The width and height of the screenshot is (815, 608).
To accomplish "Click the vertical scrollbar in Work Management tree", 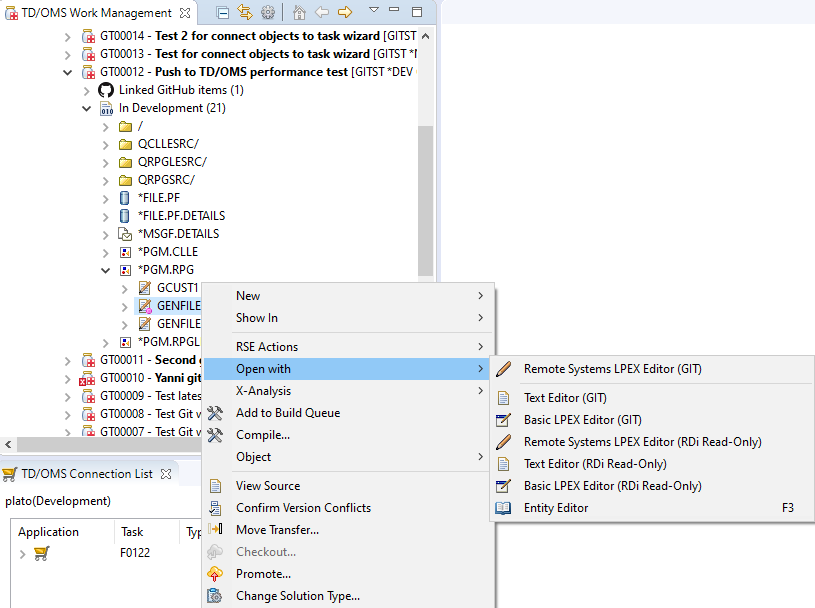I will (x=426, y=200).
